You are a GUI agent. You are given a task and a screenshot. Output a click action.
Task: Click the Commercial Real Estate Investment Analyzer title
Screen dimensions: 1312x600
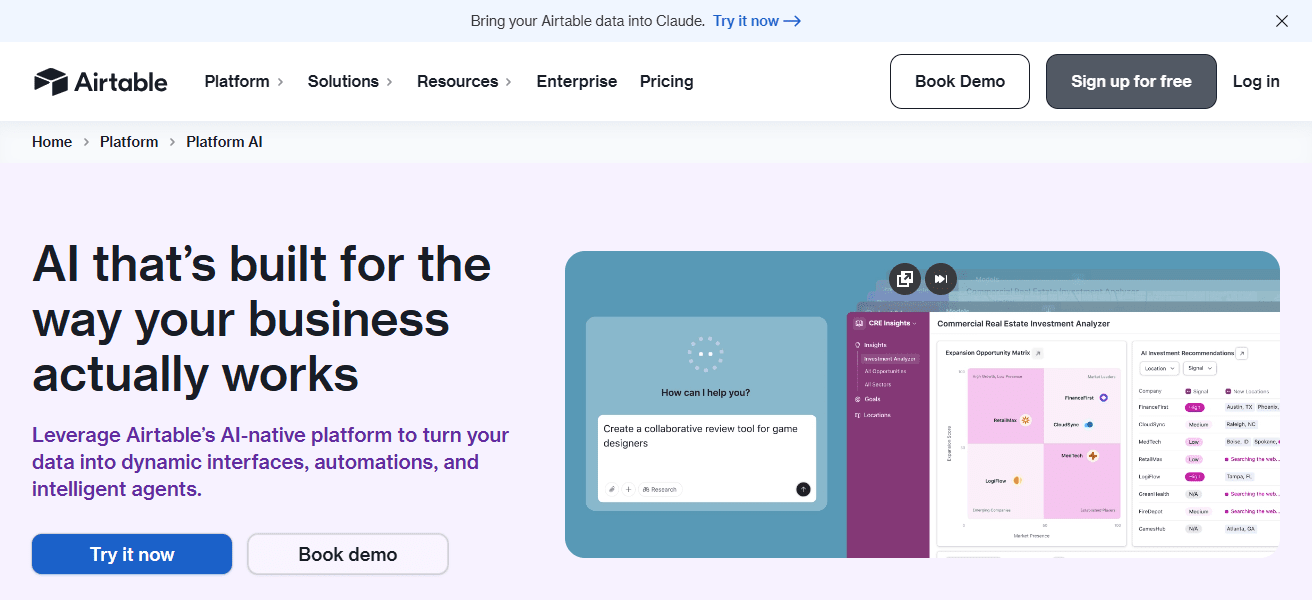1024,323
